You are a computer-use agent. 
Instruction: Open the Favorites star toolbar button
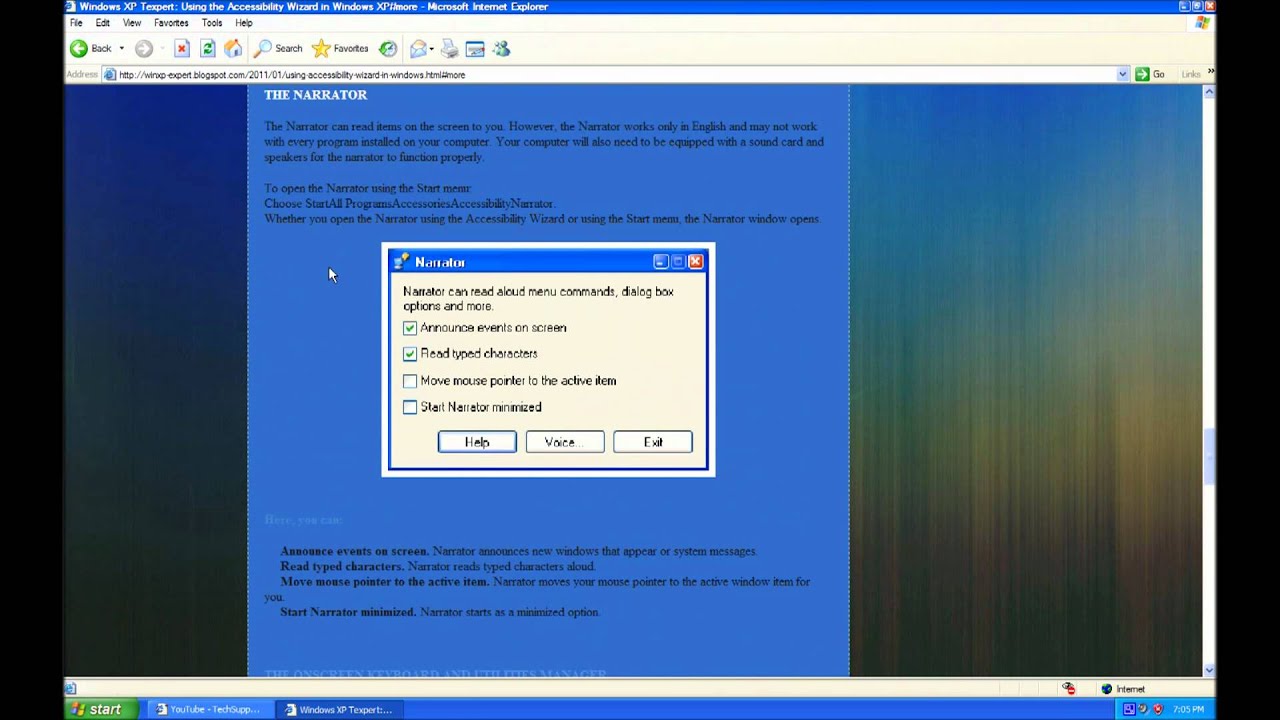click(x=340, y=48)
